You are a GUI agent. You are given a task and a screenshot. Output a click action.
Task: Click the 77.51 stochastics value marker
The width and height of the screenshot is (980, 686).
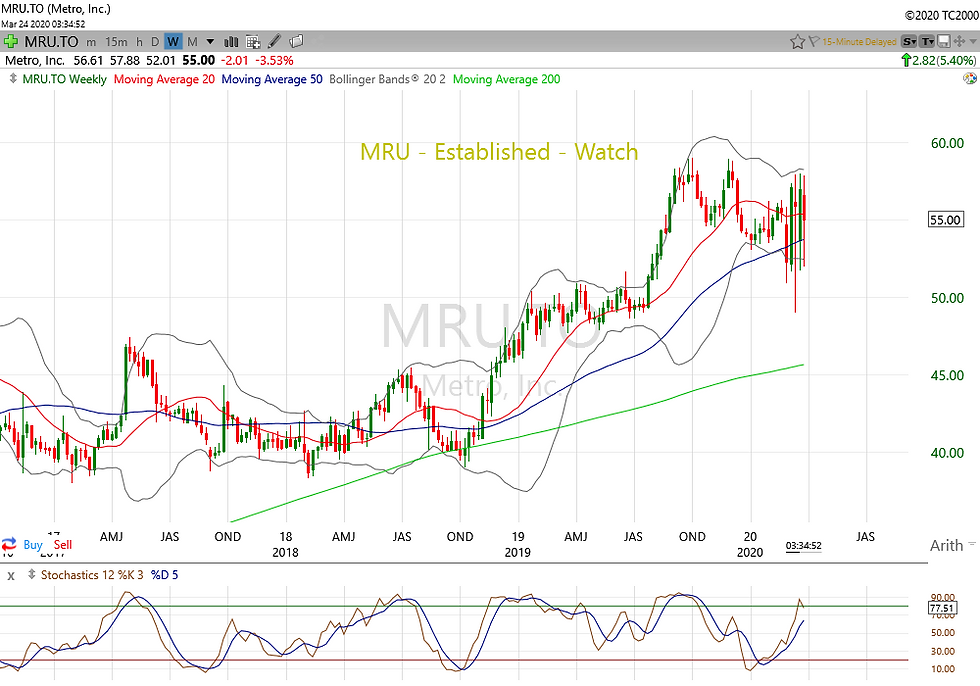(x=941, y=608)
